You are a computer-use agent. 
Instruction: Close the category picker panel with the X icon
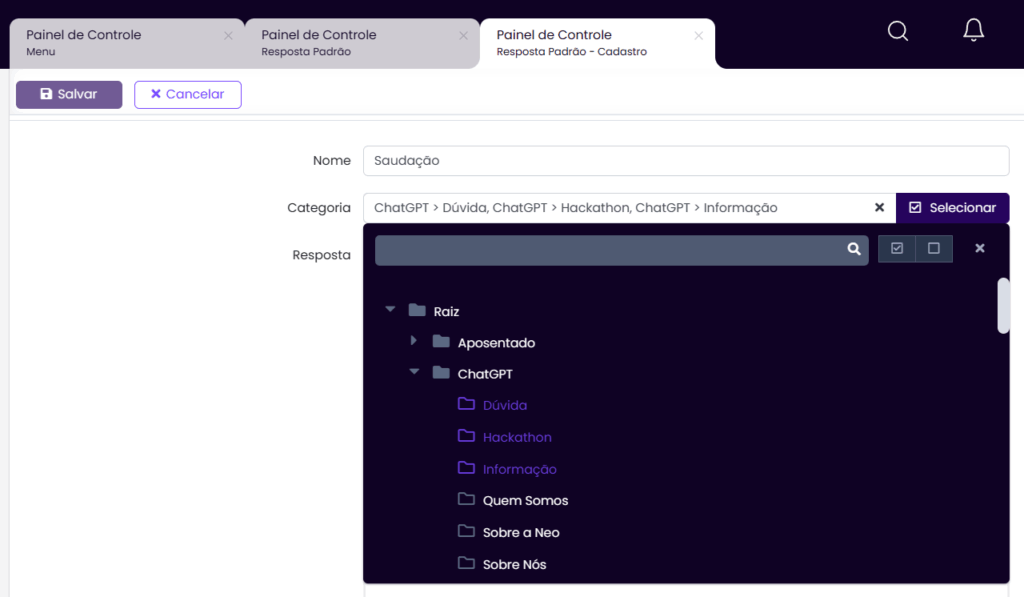[x=980, y=248]
